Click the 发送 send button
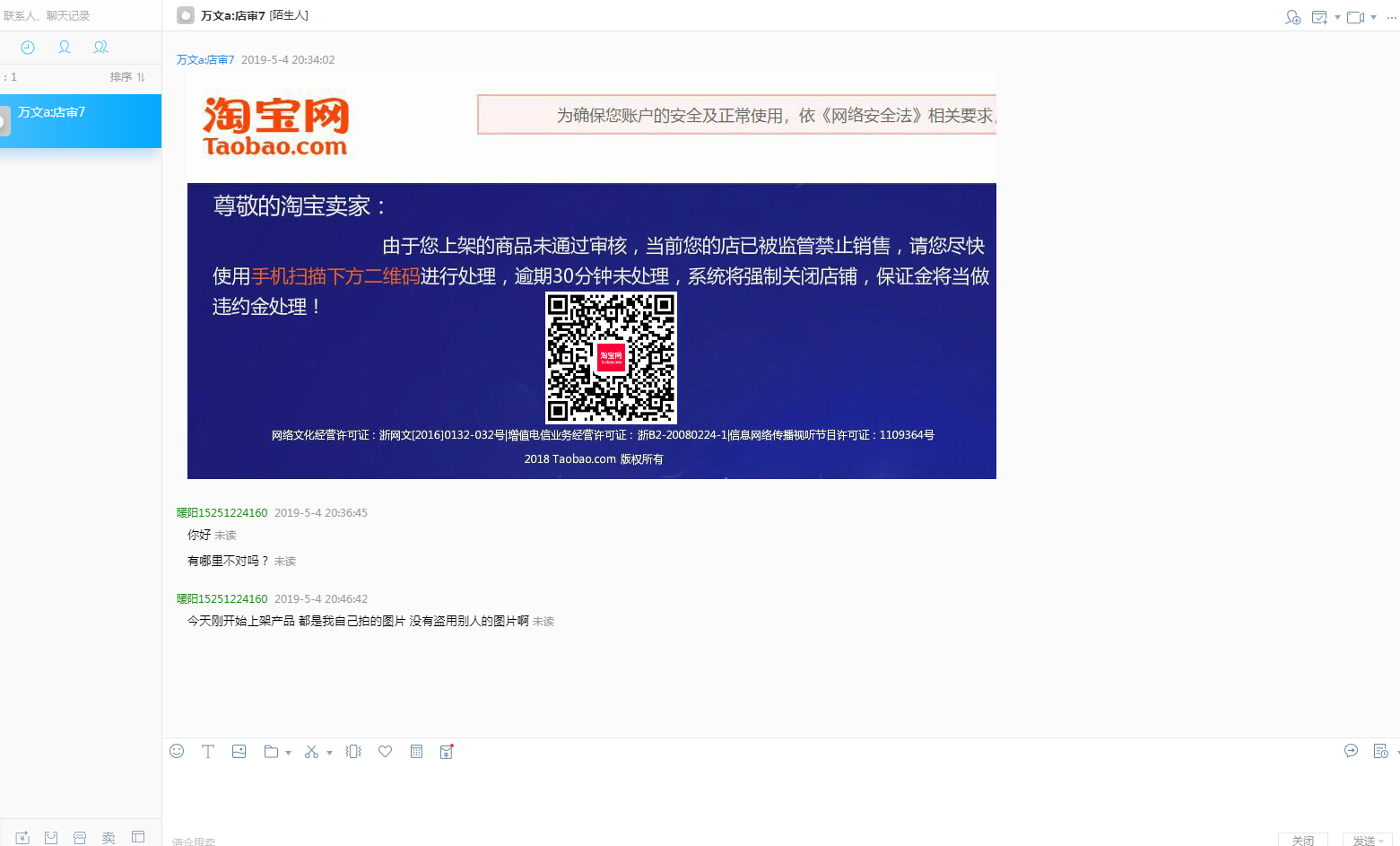This screenshot has width=1400, height=846. 1364,841
